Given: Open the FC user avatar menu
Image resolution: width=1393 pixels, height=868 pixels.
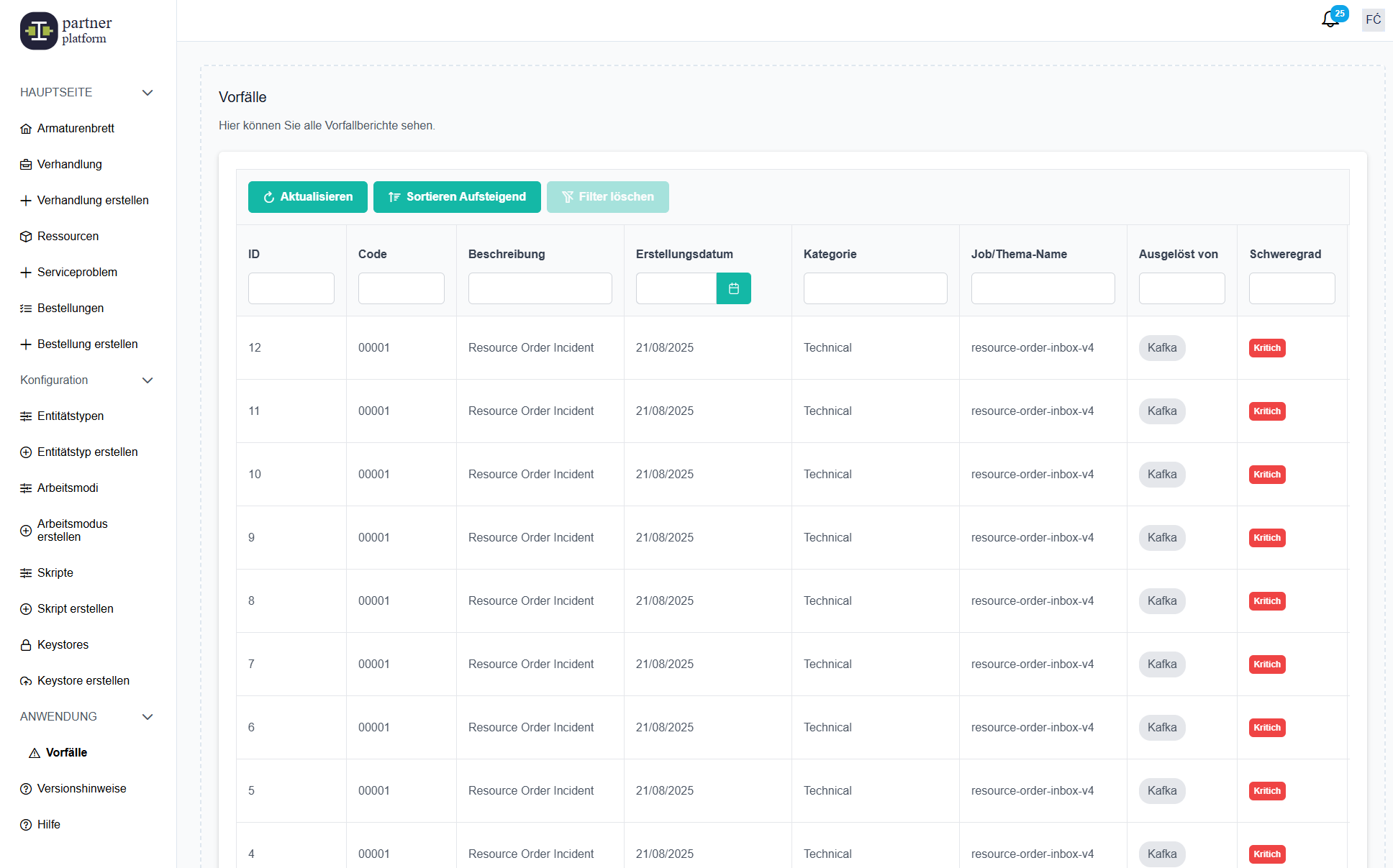Looking at the screenshot, I should [x=1373, y=19].
